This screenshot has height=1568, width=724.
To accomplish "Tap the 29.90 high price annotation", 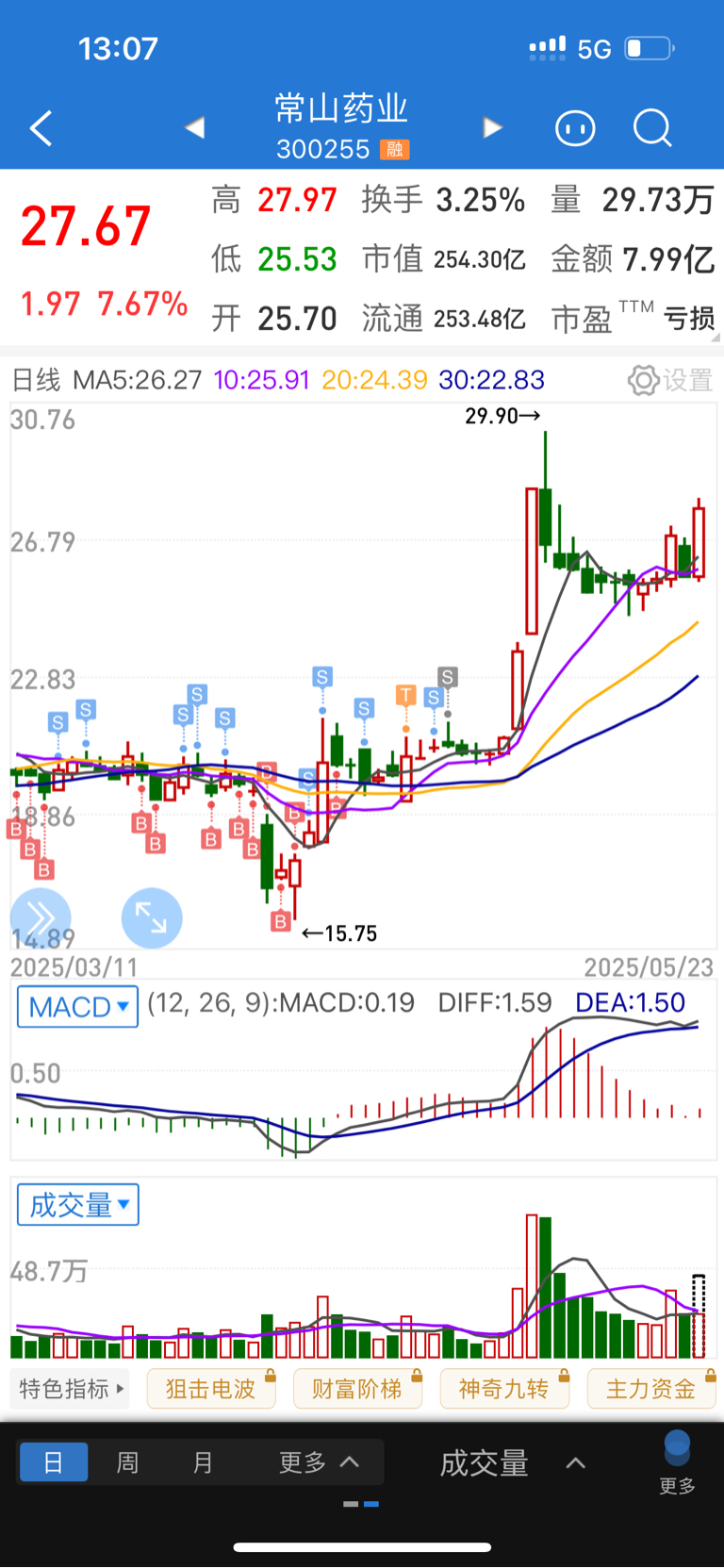I will click(502, 416).
